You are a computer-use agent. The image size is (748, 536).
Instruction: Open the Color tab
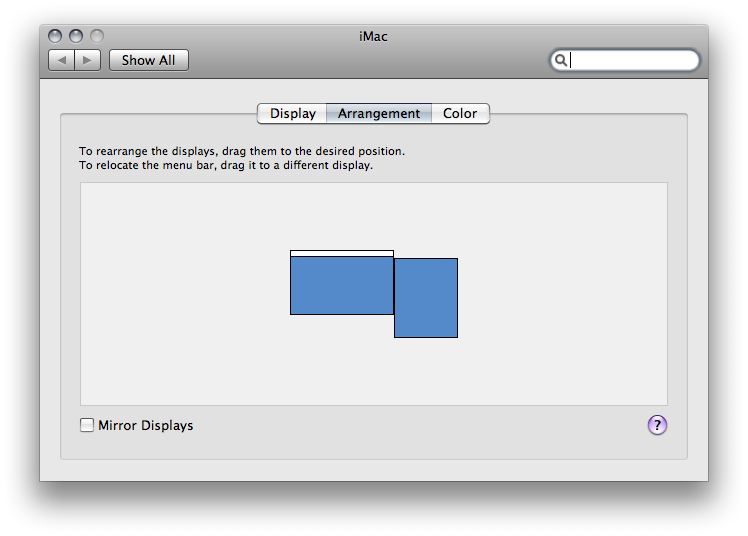tap(460, 113)
